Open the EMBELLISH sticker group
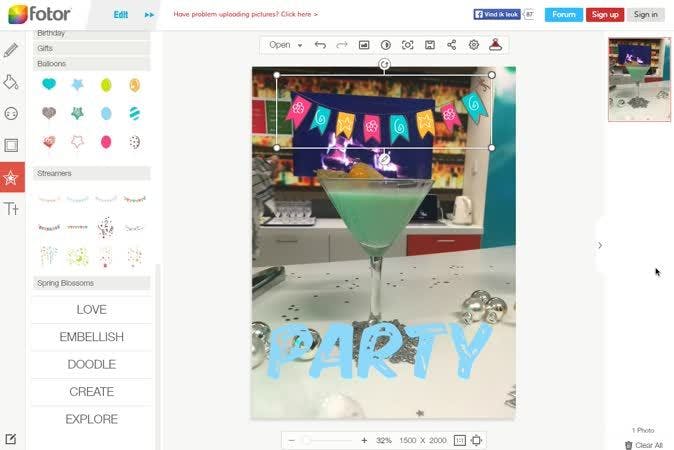The height and width of the screenshot is (450, 674). tap(92, 337)
